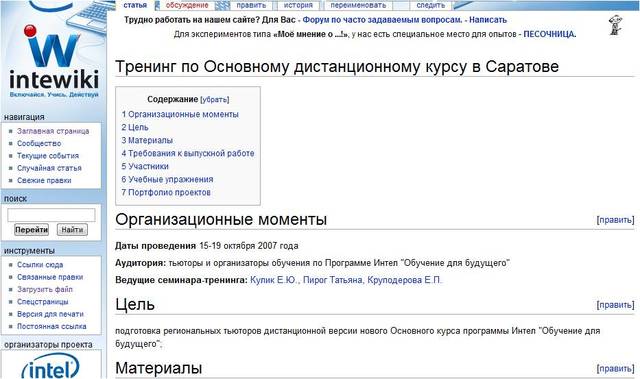The height and width of the screenshot is (379, 640).
Task: Open the править tab
Action: tap(251, 5)
